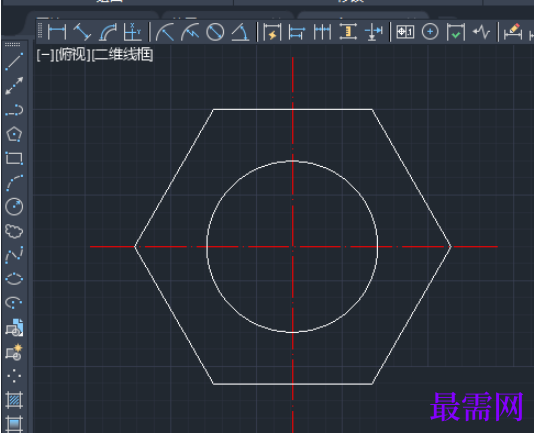The image size is (542, 438).
Task: Select the Inspection dimension tool
Action: tap(456, 32)
